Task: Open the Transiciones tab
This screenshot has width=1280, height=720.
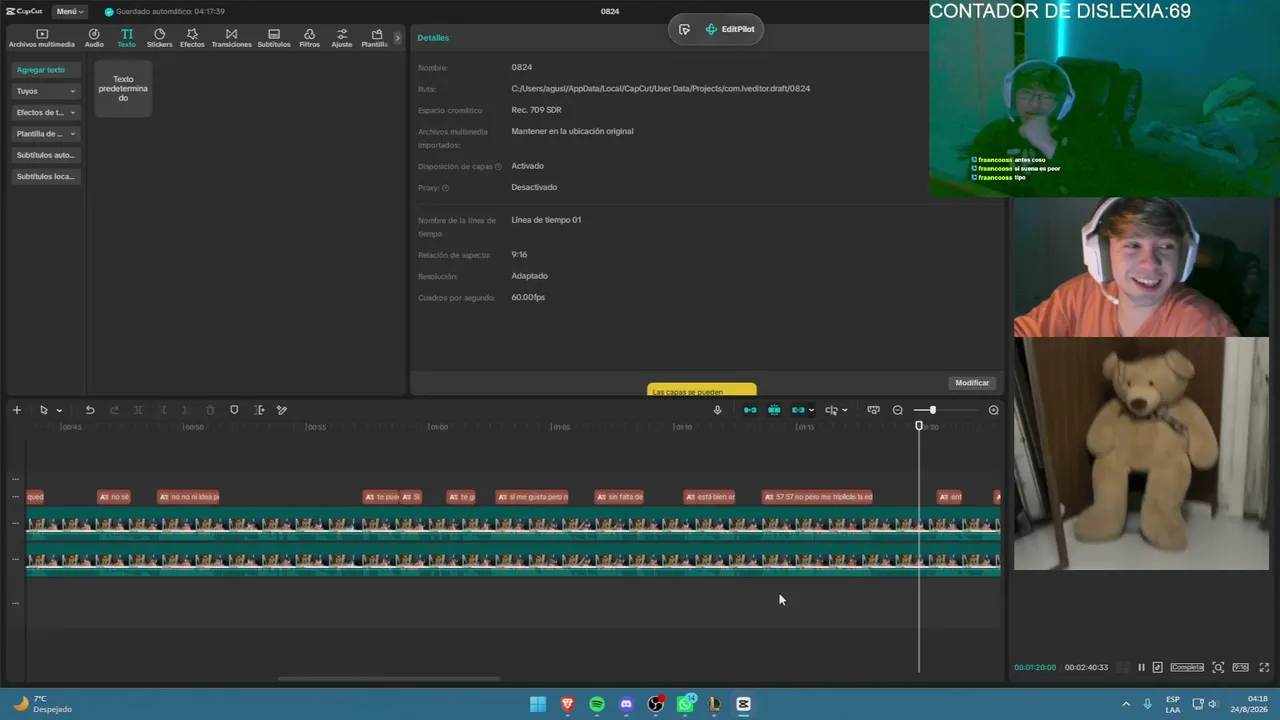Action: [x=231, y=38]
